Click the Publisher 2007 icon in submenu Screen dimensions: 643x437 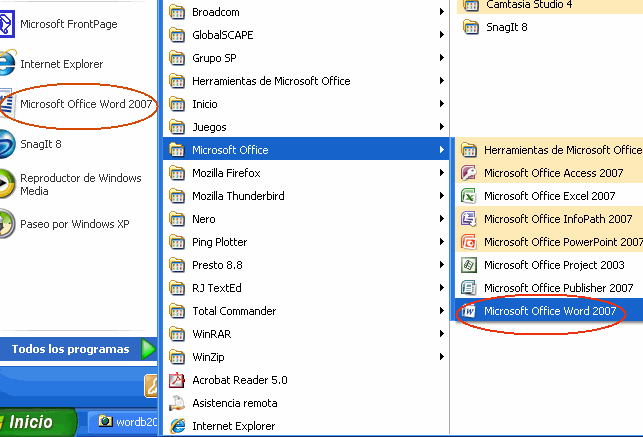coord(468,288)
